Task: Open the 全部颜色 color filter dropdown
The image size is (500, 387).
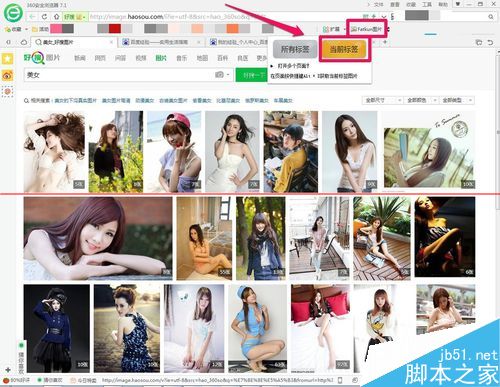Action: tap(421, 100)
